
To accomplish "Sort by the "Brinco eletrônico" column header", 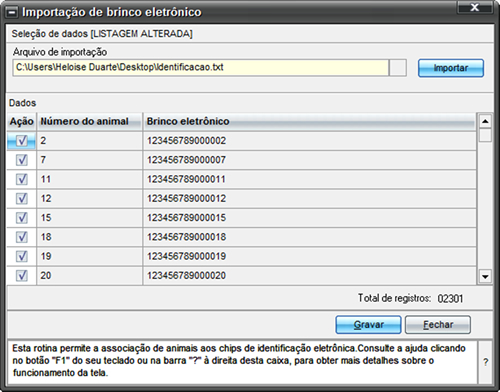I will coord(310,121).
